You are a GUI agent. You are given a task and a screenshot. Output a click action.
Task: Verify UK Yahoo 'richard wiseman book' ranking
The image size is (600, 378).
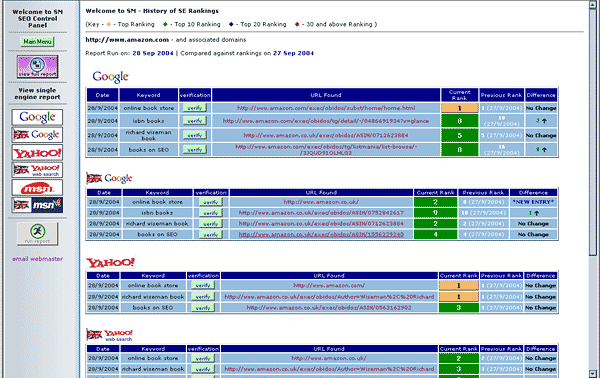pyautogui.click(x=203, y=369)
